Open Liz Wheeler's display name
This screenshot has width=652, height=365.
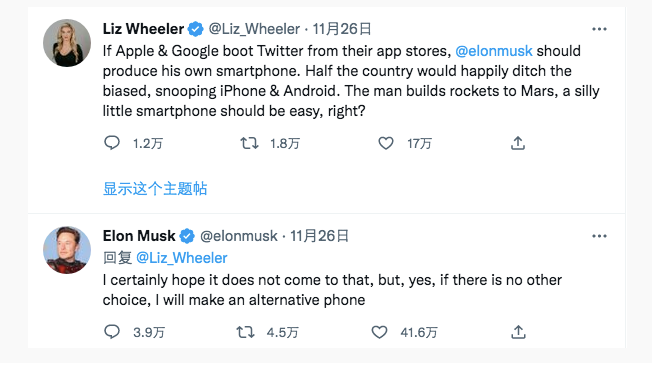point(143,29)
